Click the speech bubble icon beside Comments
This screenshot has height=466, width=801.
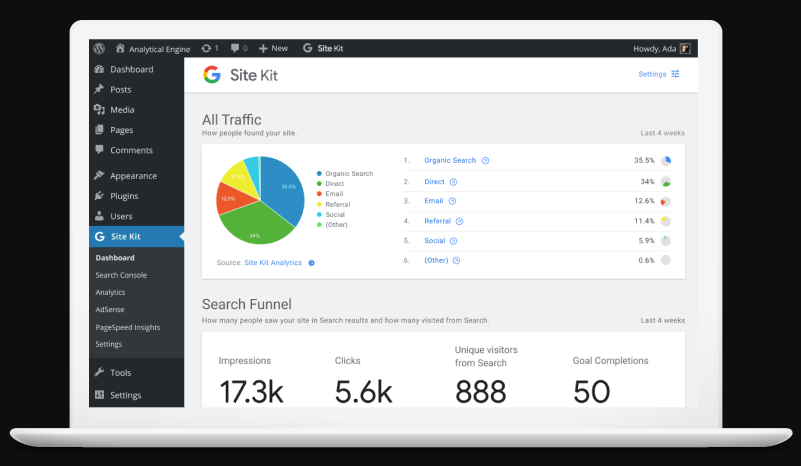point(99,150)
